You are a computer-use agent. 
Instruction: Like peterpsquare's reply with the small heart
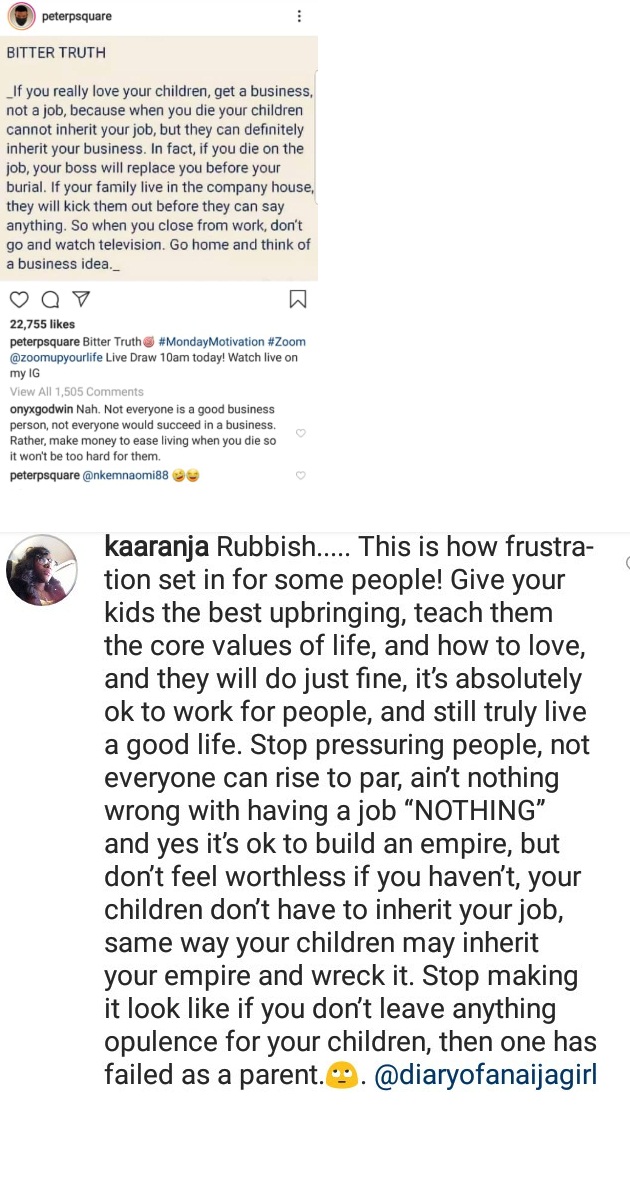click(x=300, y=476)
